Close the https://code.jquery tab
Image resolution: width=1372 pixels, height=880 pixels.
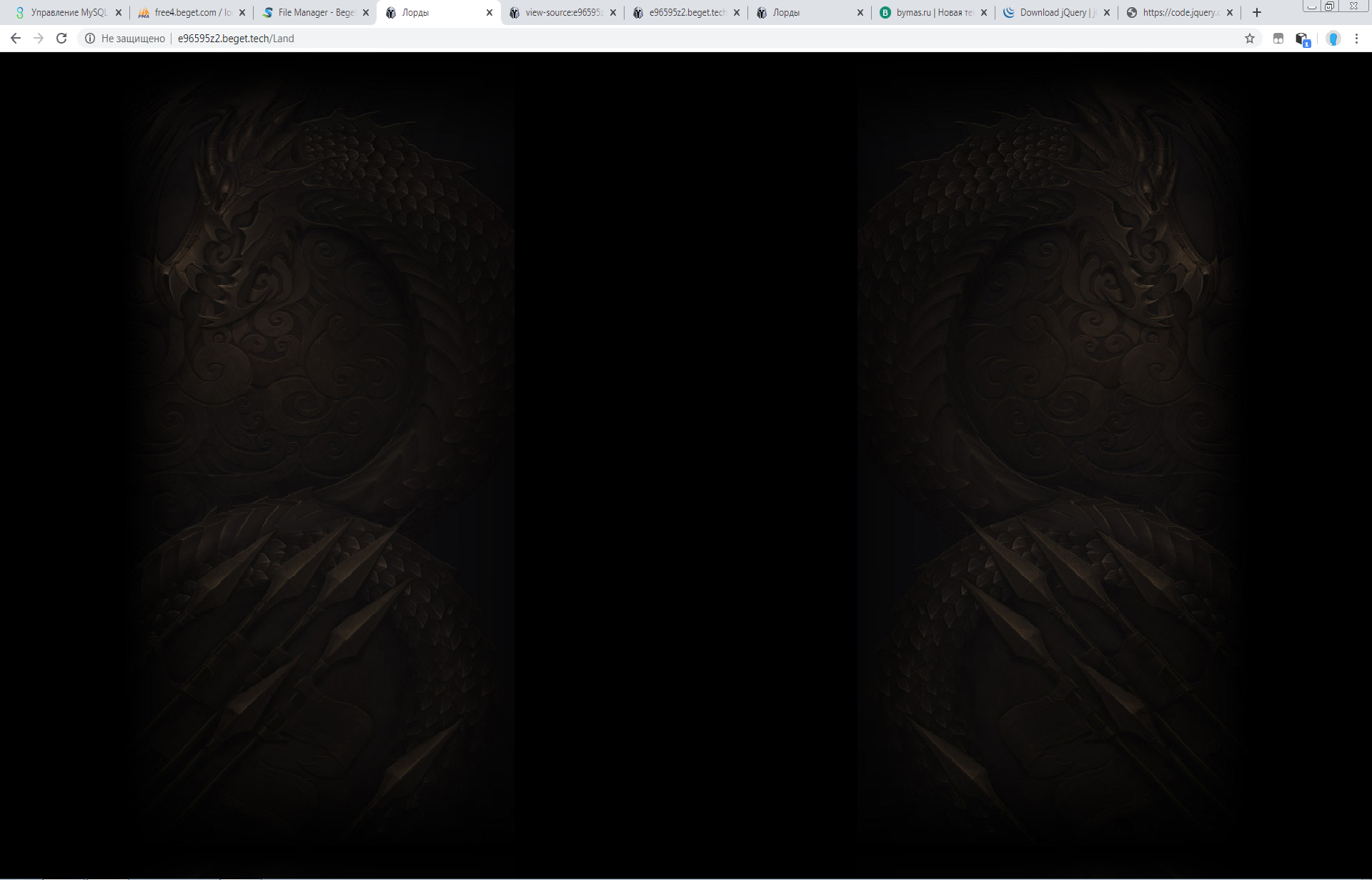coord(1230,12)
